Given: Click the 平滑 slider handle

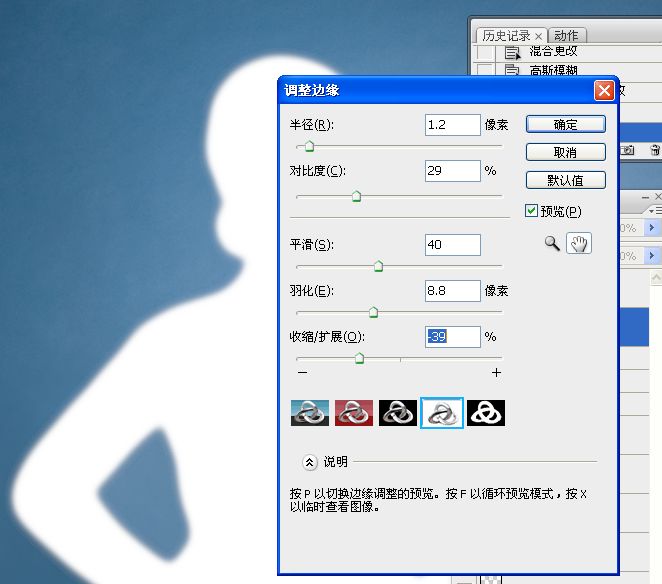Looking at the screenshot, I should (378, 266).
